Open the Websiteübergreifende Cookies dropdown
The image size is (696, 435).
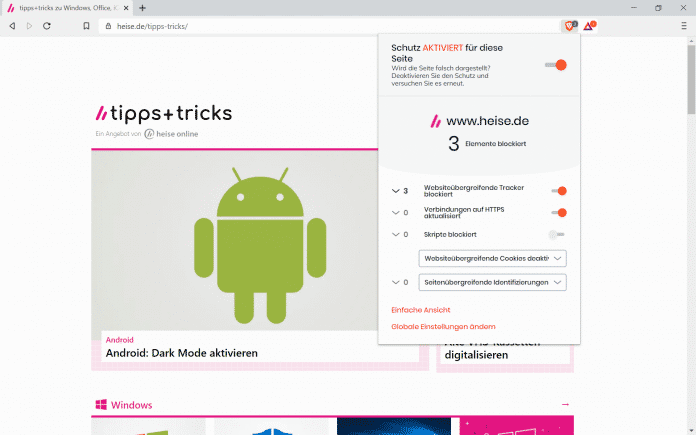coord(492,258)
